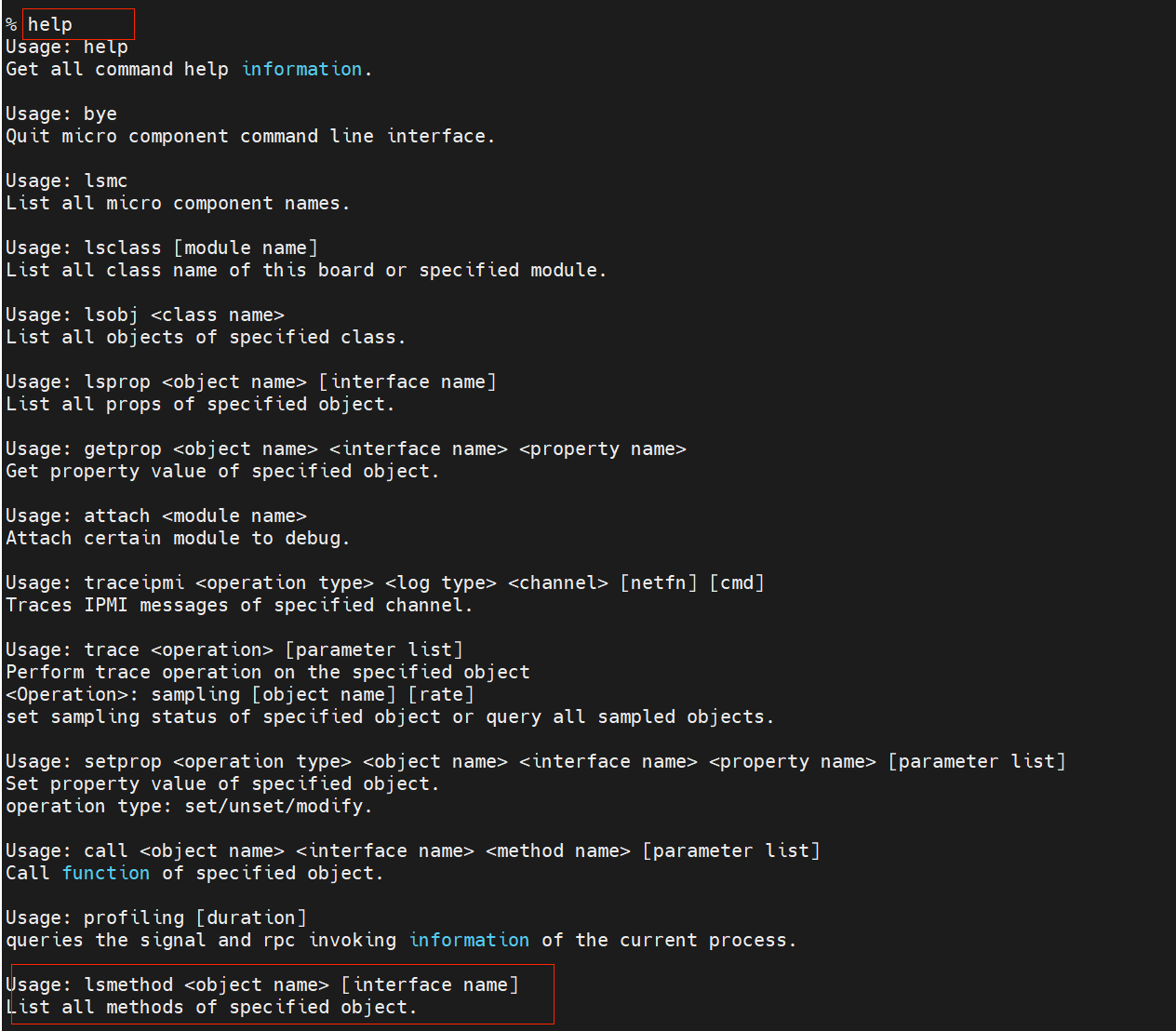Click the "lsclass" command name
The image size is (1176, 1031).
[x=123, y=248]
